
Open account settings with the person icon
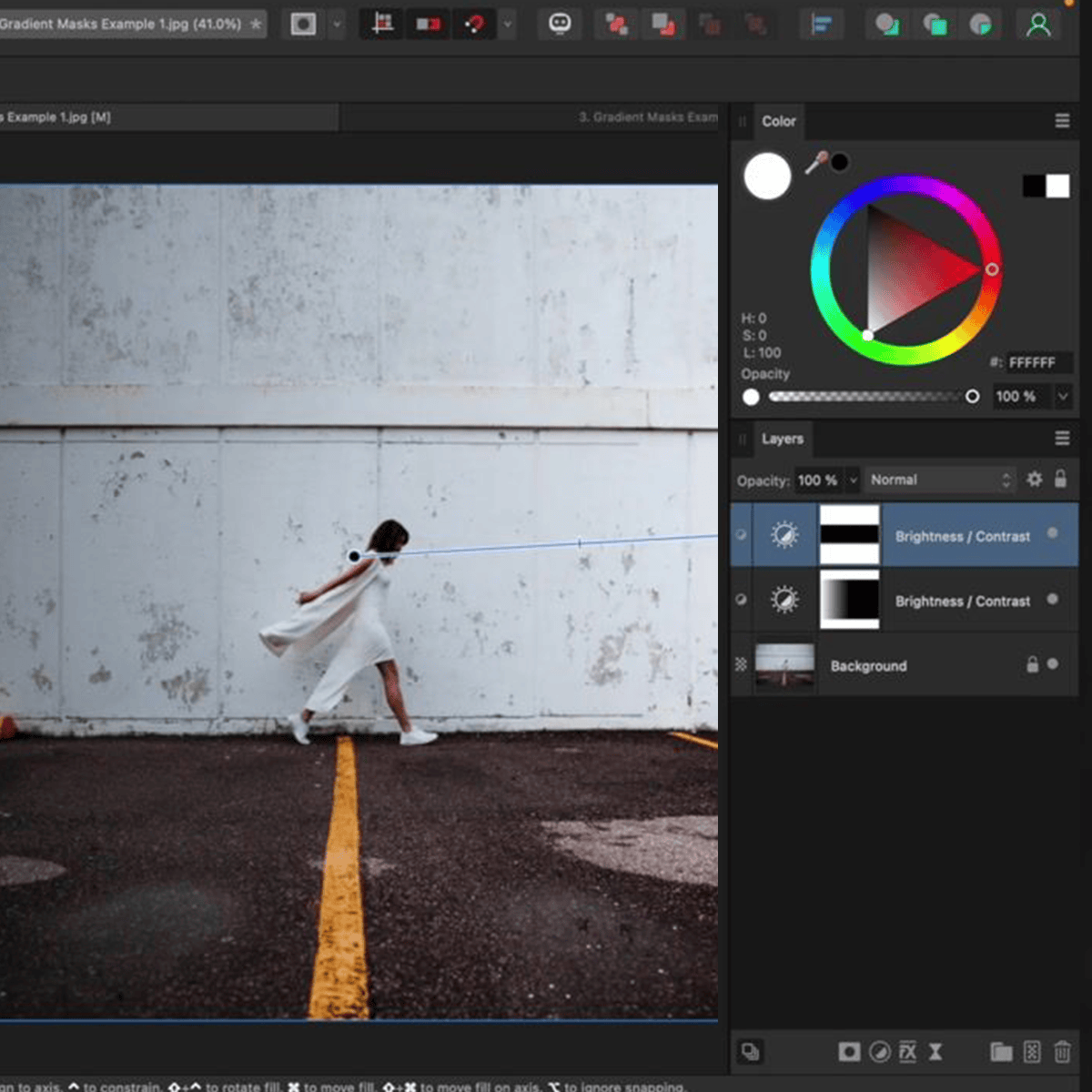[1036, 24]
